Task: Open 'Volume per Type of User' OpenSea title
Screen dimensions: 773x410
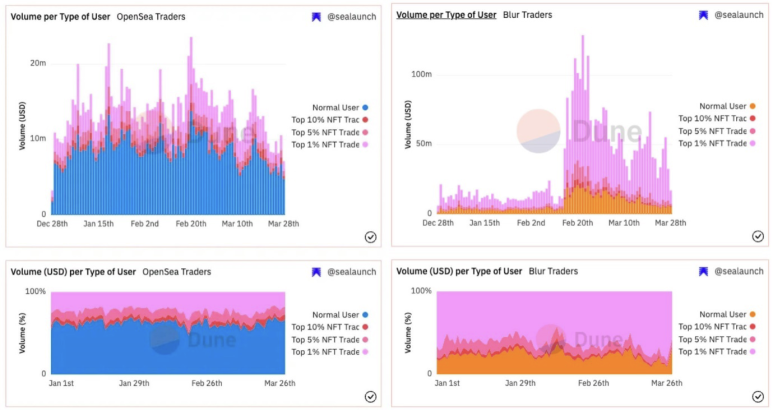Action: (x=60, y=17)
